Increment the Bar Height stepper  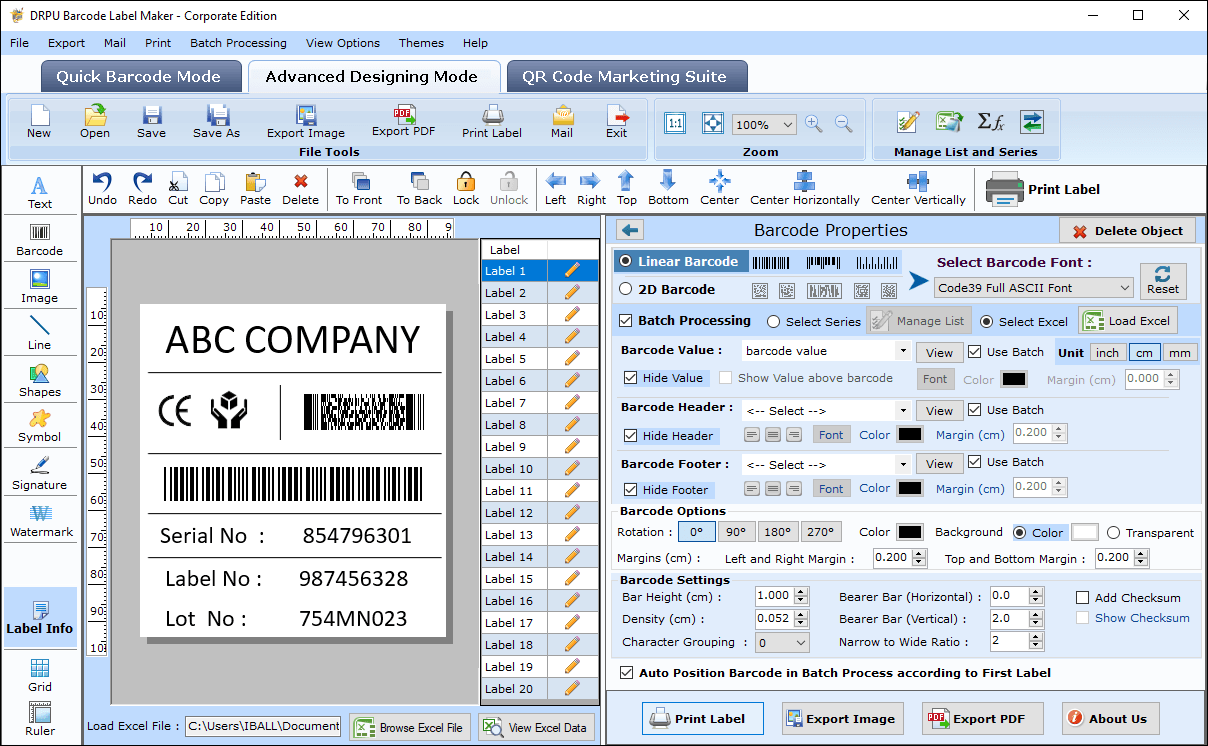[800, 592]
